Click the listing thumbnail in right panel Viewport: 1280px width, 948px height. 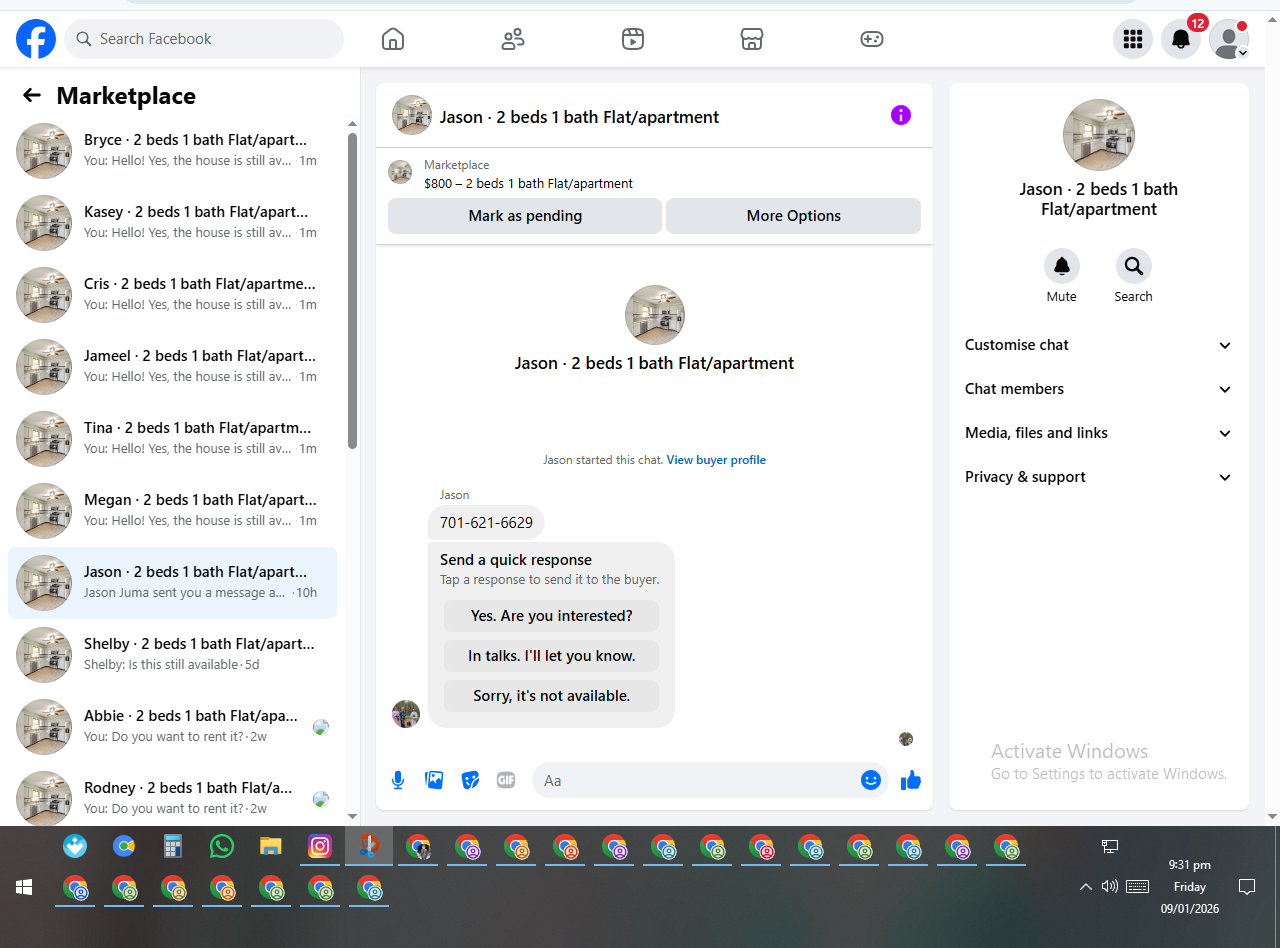(x=1099, y=135)
